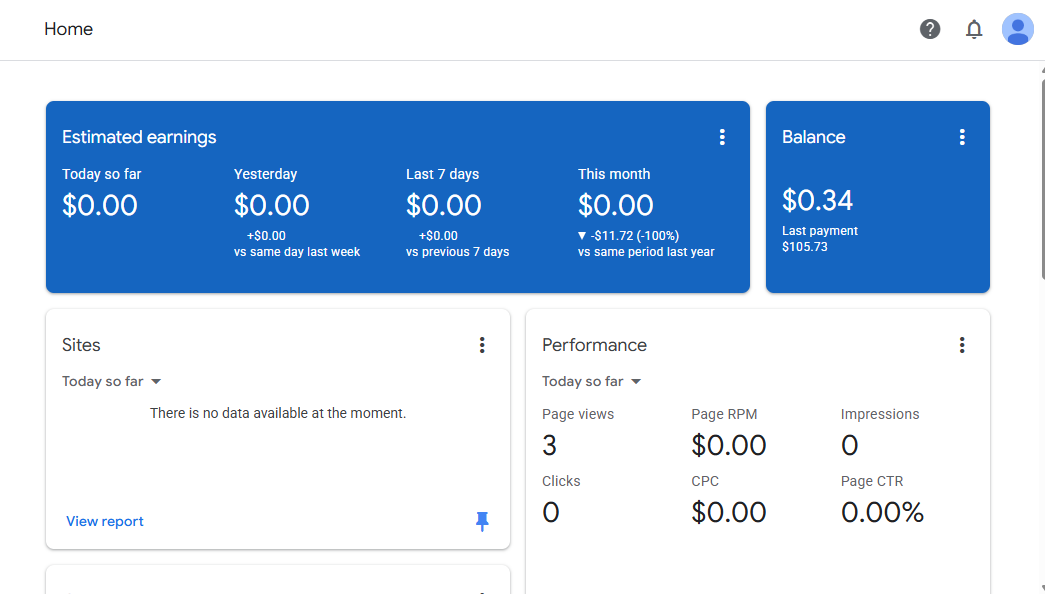Screen dimensions: 1045x594
Task: Click the $0.34 balance amount
Action: [x=817, y=201]
